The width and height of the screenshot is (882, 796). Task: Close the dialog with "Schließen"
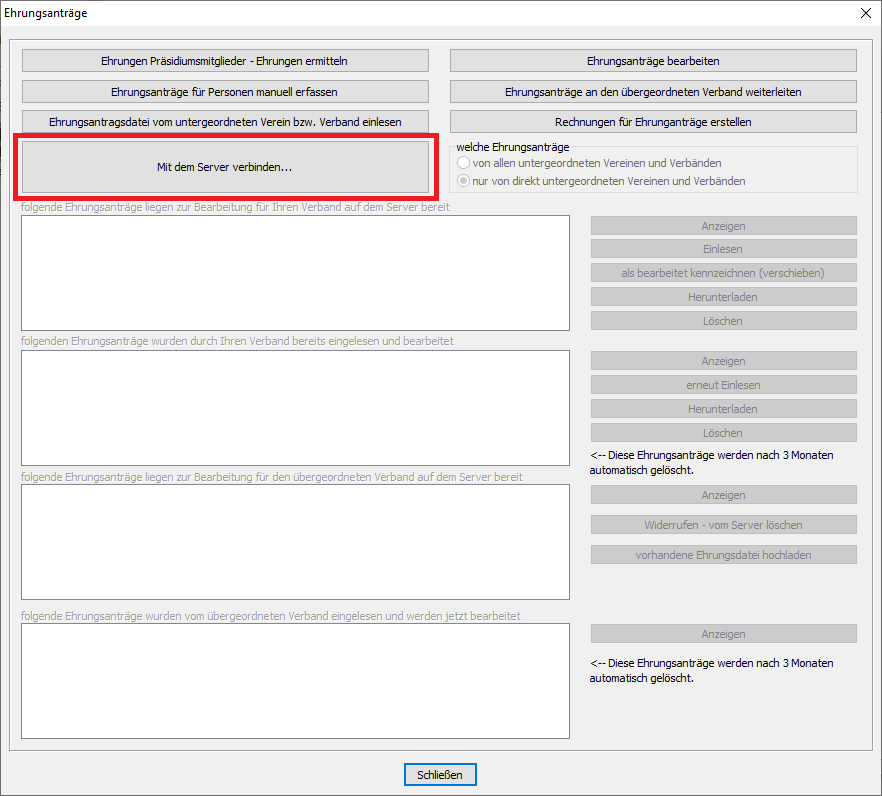point(441,775)
